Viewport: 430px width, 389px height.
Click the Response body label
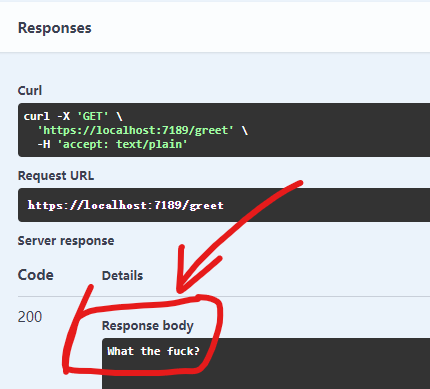coord(147,326)
